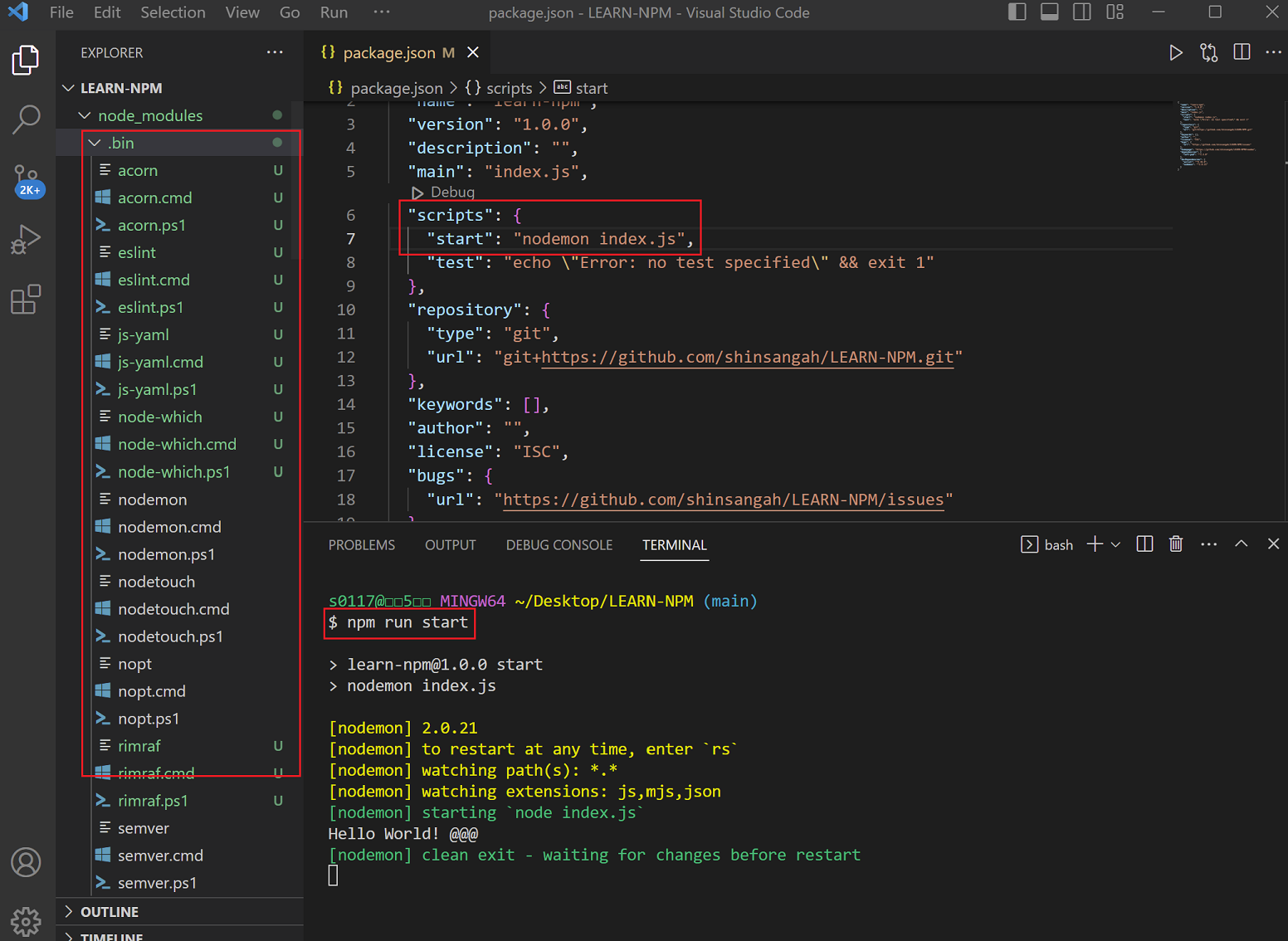Click start in the breadcrumb
The height and width of the screenshot is (941, 1288).
(x=592, y=88)
